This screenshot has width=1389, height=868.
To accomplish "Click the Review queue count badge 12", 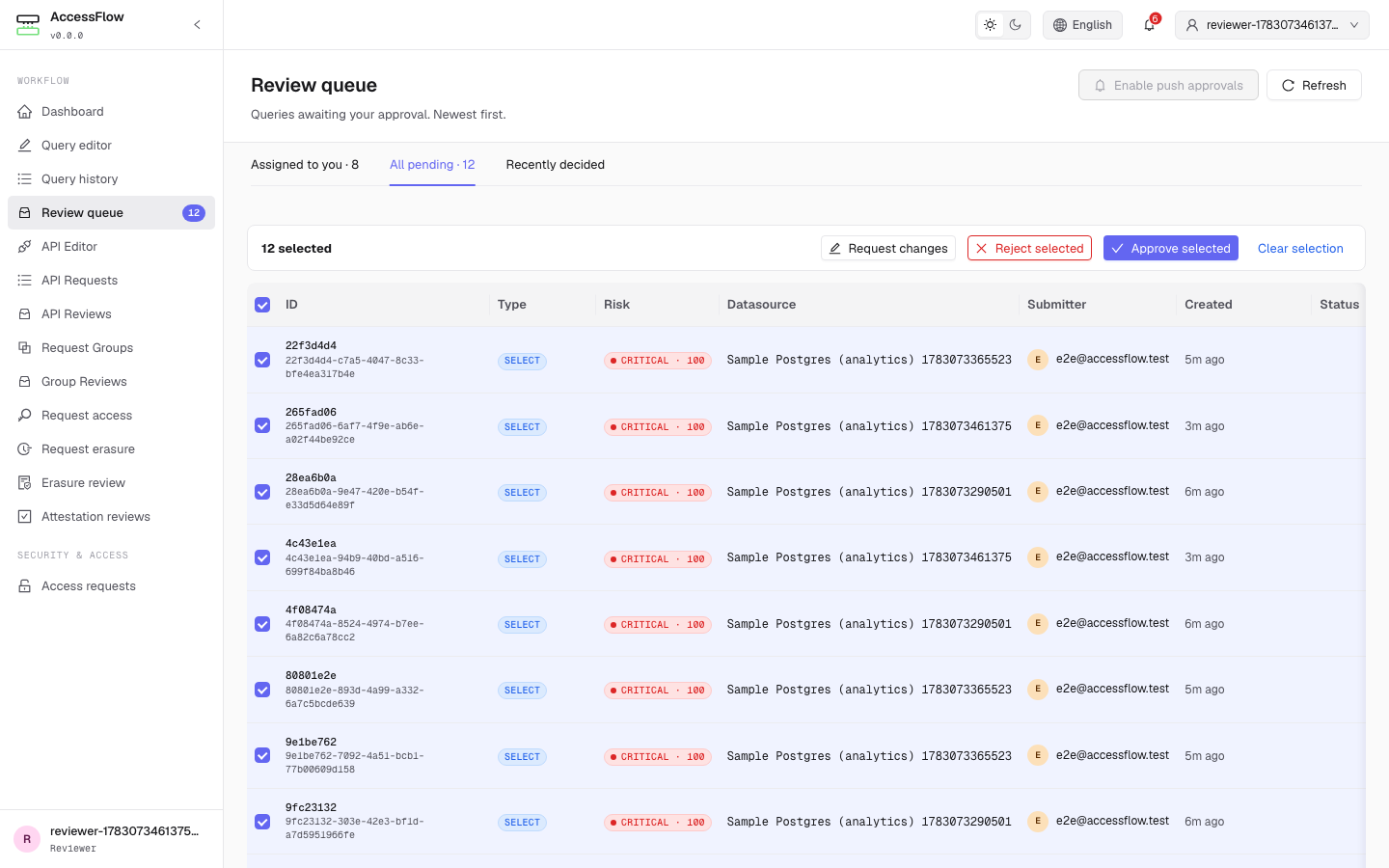I will pyautogui.click(x=194, y=213).
